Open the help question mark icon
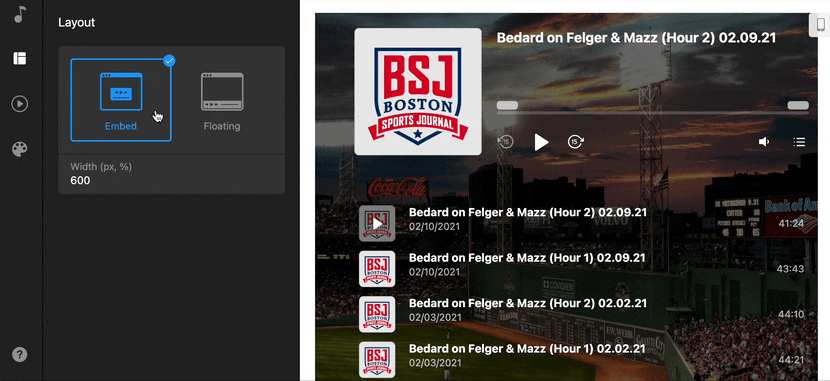830x381 pixels. 20,354
